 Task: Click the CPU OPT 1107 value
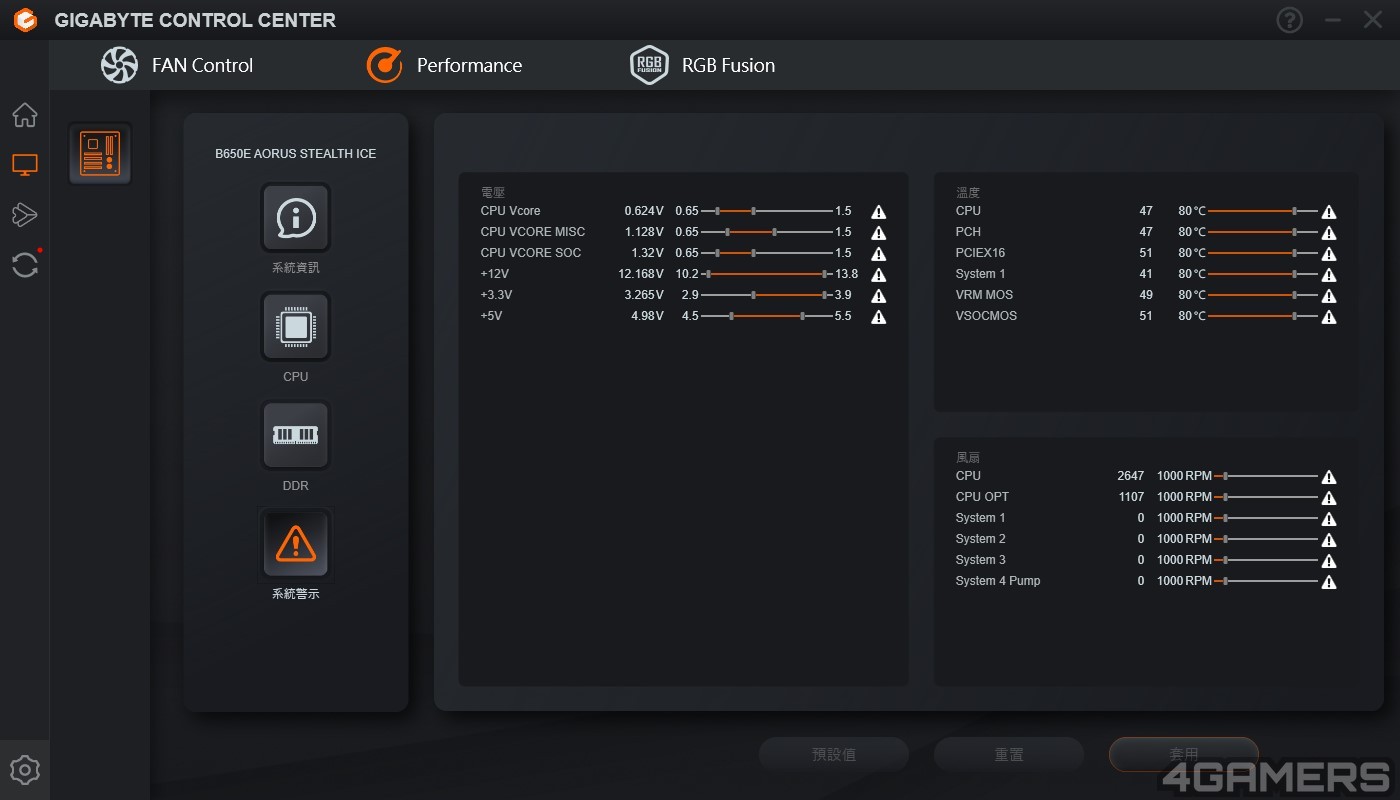pos(1131,497)
